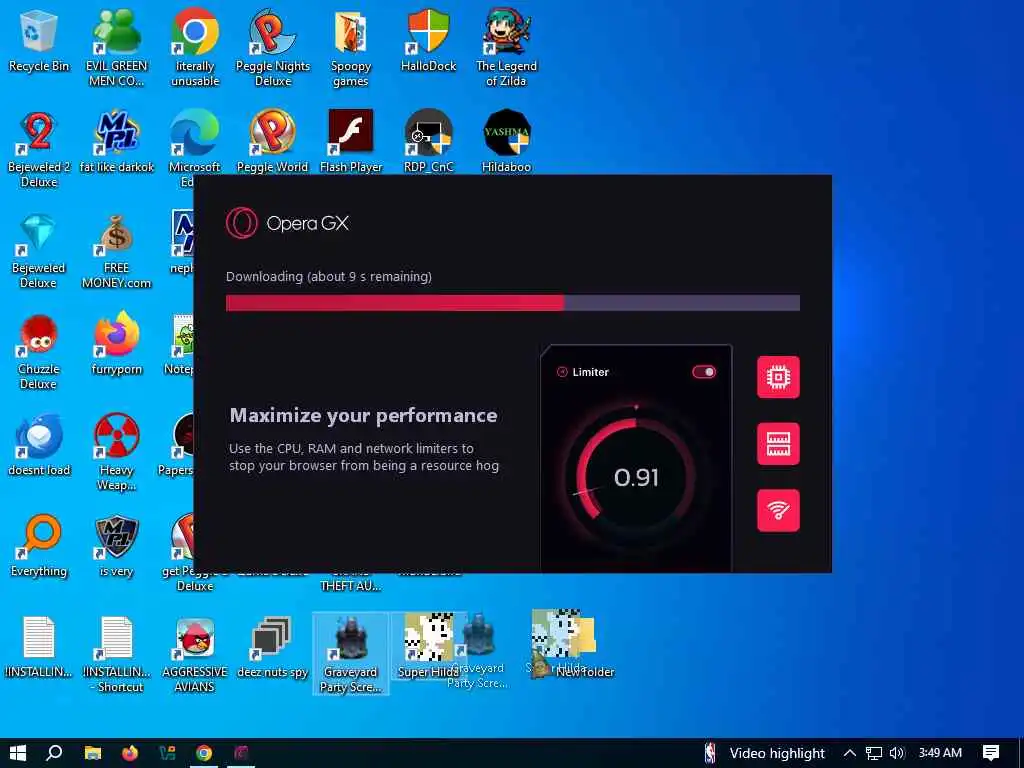The width and height of the screenshot is (1024, 768).
Task: Toggle the Limiter switch in Opera GX installer
Action: coord(704,372)
